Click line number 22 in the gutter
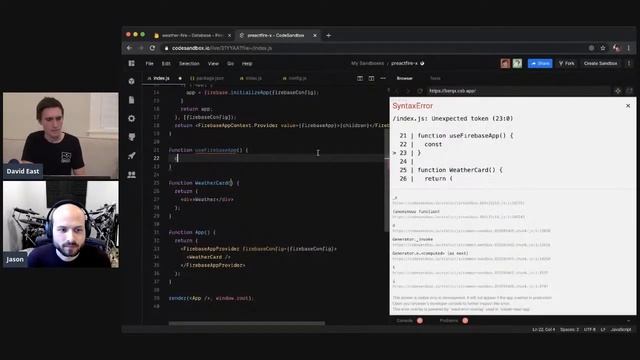This screenshot has height=360, width=640. 156,158
